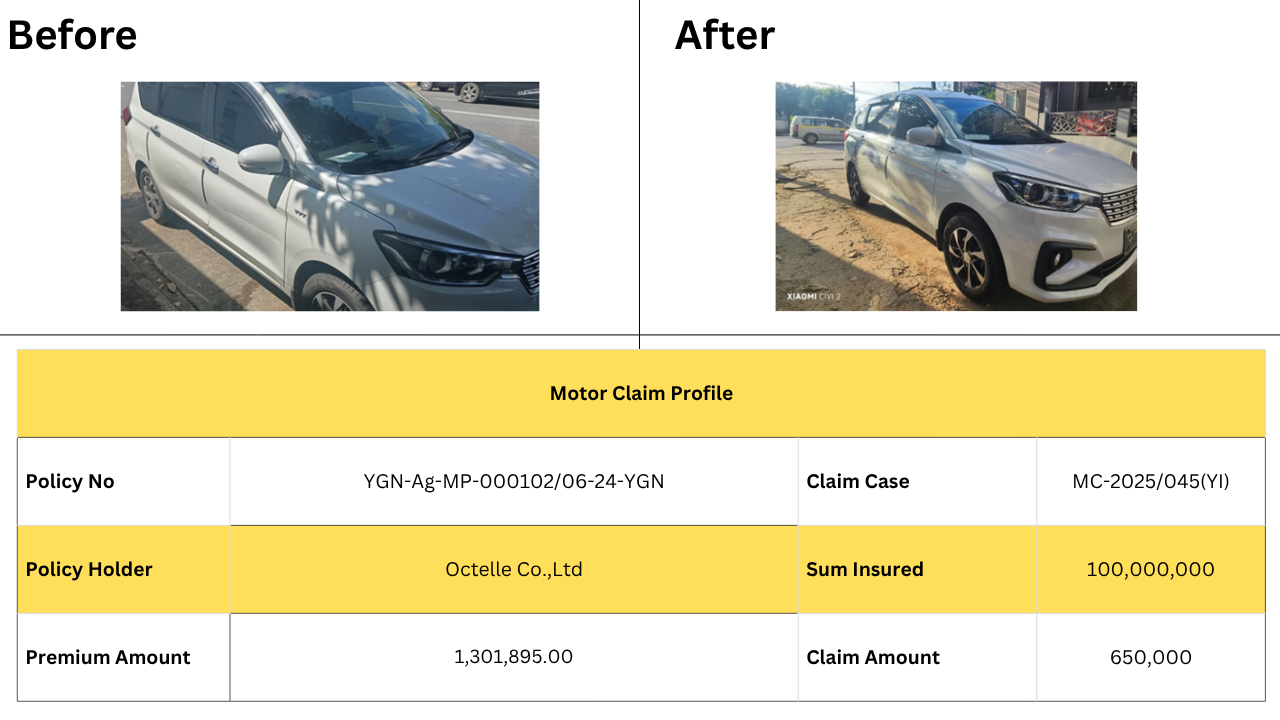The image size is (1280, 720).
Task: Click the headlight in the Before photo
Action: (x=440, y=259)
